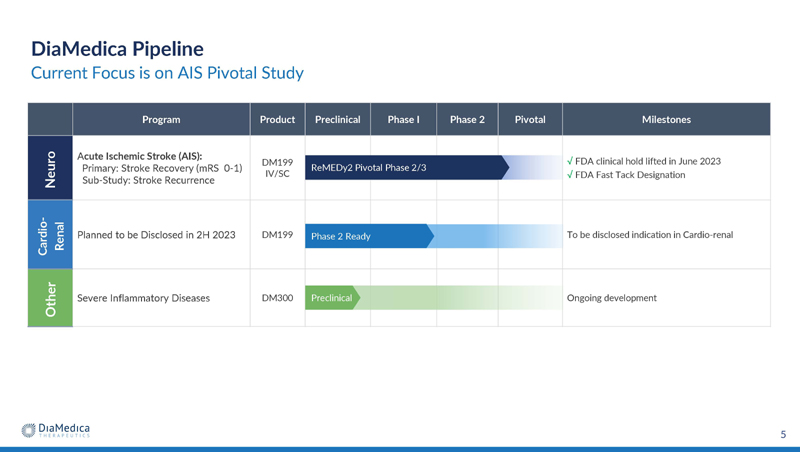
Task: Click the DiaMedica Therapeutics logo
Action: point(55,430)
